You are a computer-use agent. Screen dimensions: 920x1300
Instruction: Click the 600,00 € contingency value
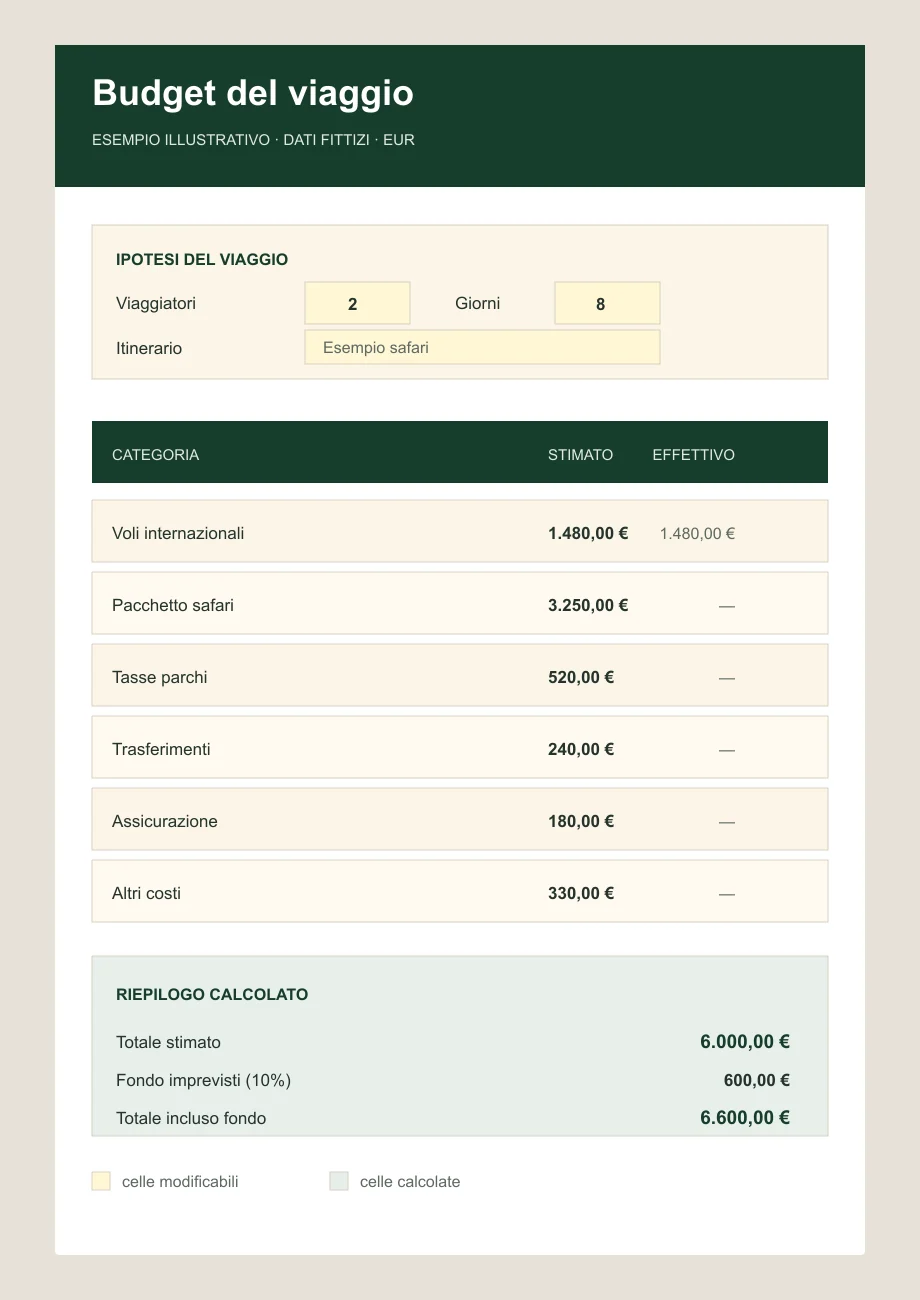coord(757,1080)
